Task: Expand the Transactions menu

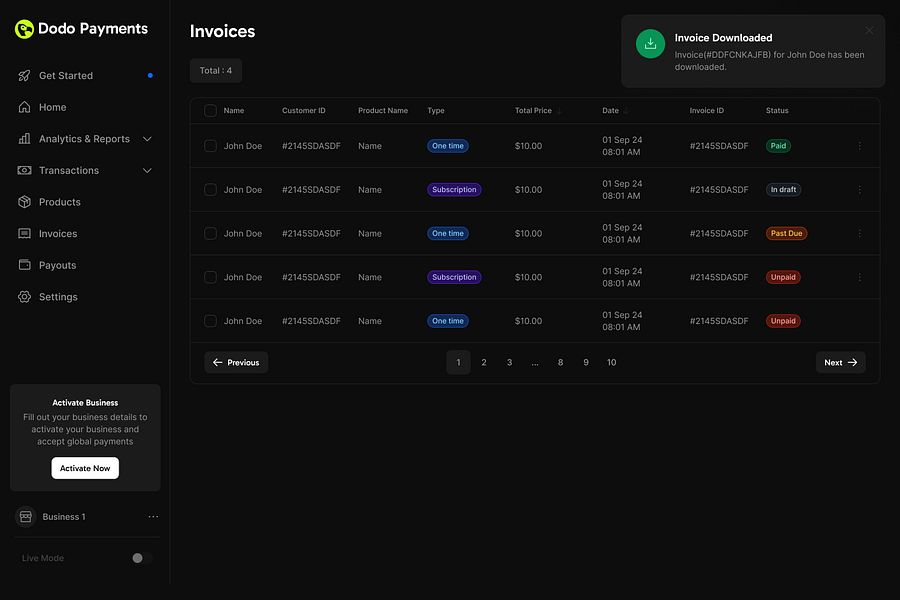Action: click(x=147, y=170)
